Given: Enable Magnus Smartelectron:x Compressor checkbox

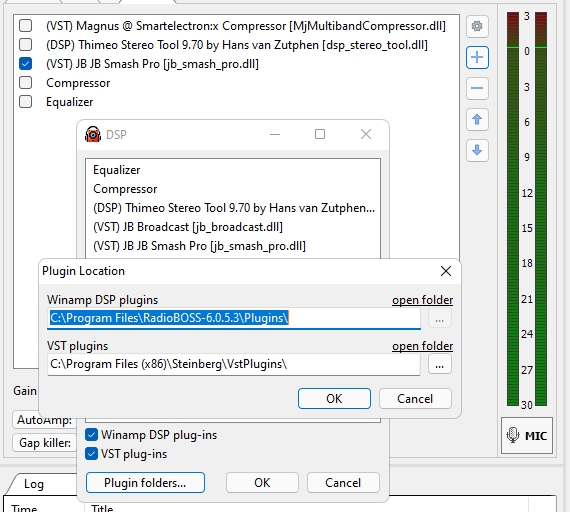Looking at the screenshot, I should pos(25,25).
